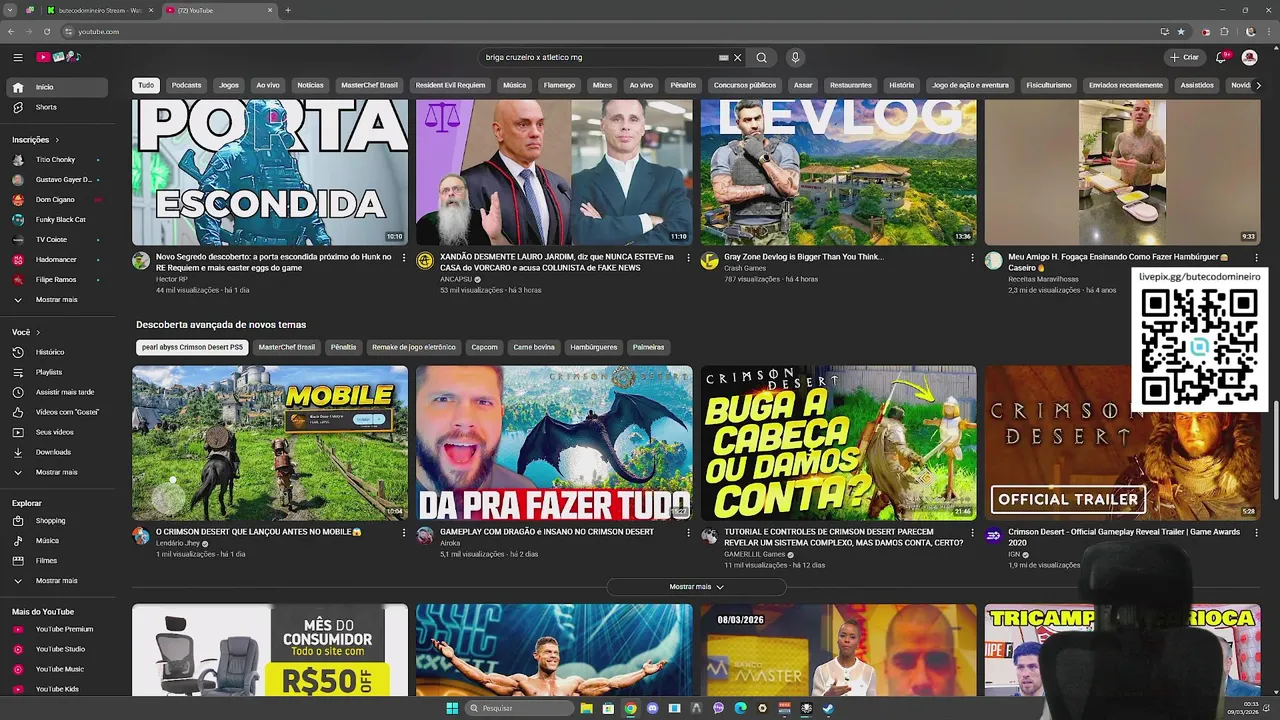Reload the page in browser toolbar
Viewport: 1280px width, 720px height.
[46, 31]
